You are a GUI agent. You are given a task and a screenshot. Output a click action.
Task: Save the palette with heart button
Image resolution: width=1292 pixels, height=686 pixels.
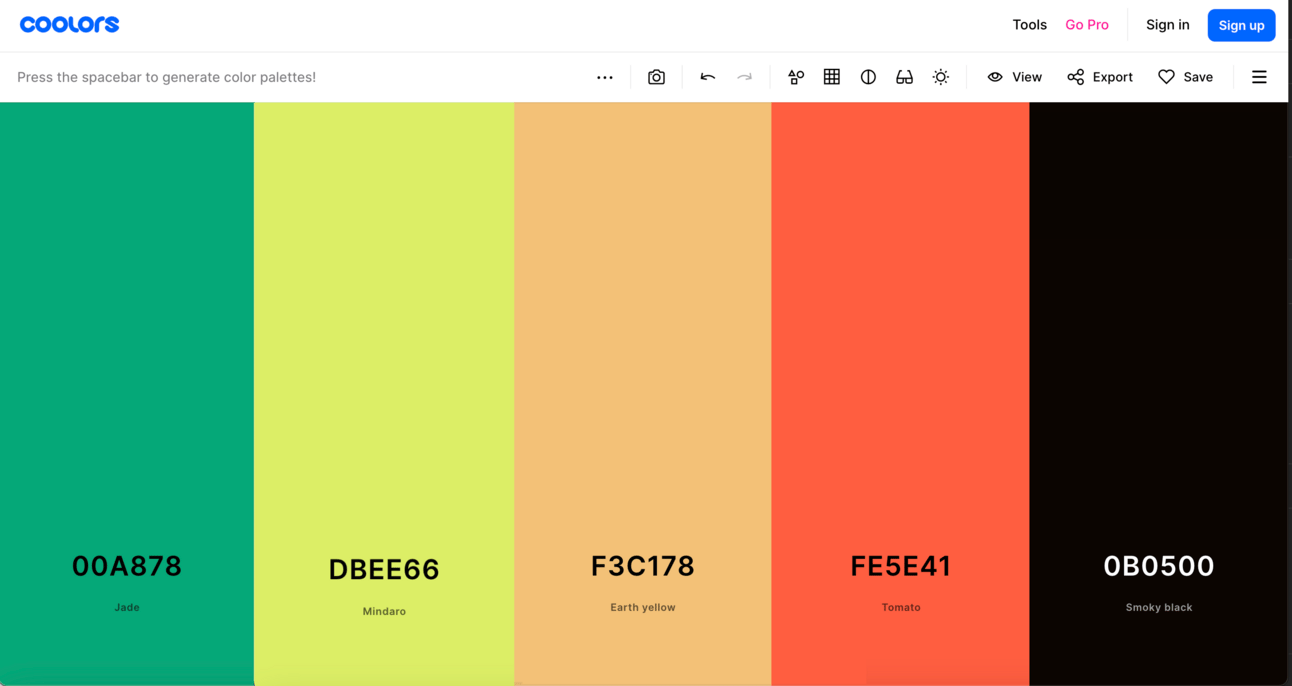pyautogui.click(x=1185, y=77)
